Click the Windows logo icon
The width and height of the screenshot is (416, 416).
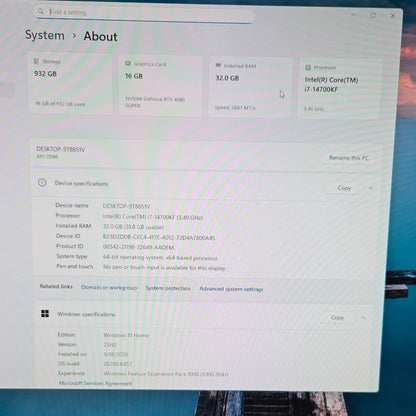45,313
